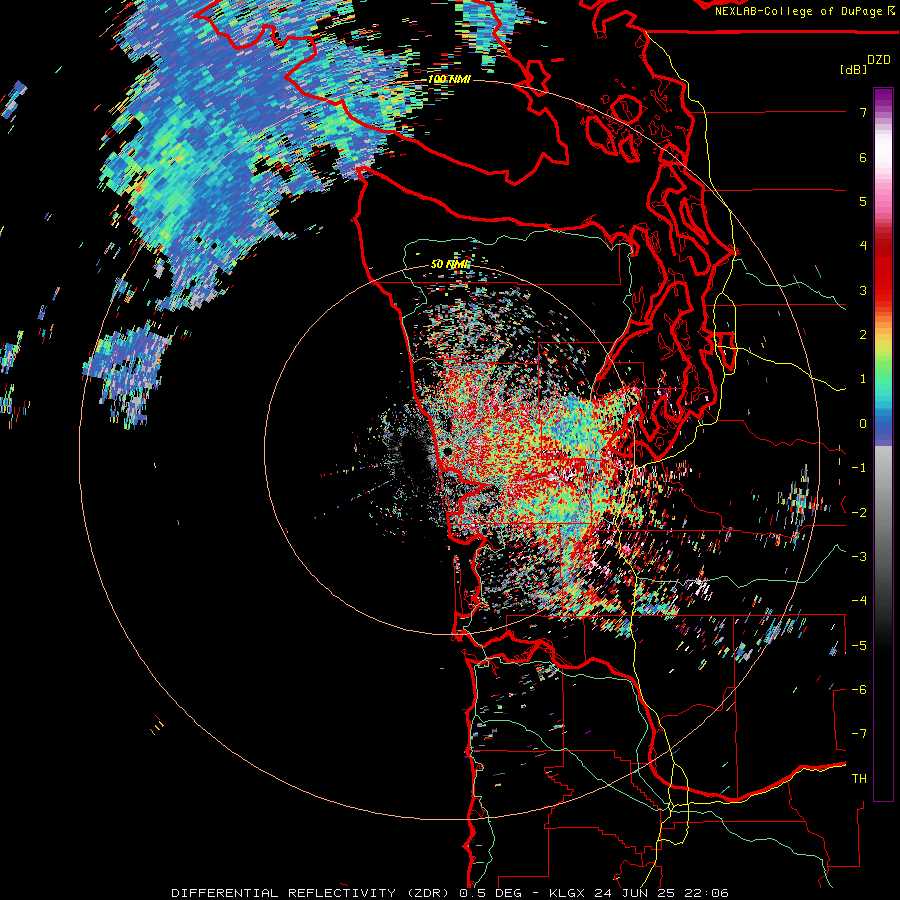Click the 100 NMI range ring label

pyautogui.click(x=449, y=79)
